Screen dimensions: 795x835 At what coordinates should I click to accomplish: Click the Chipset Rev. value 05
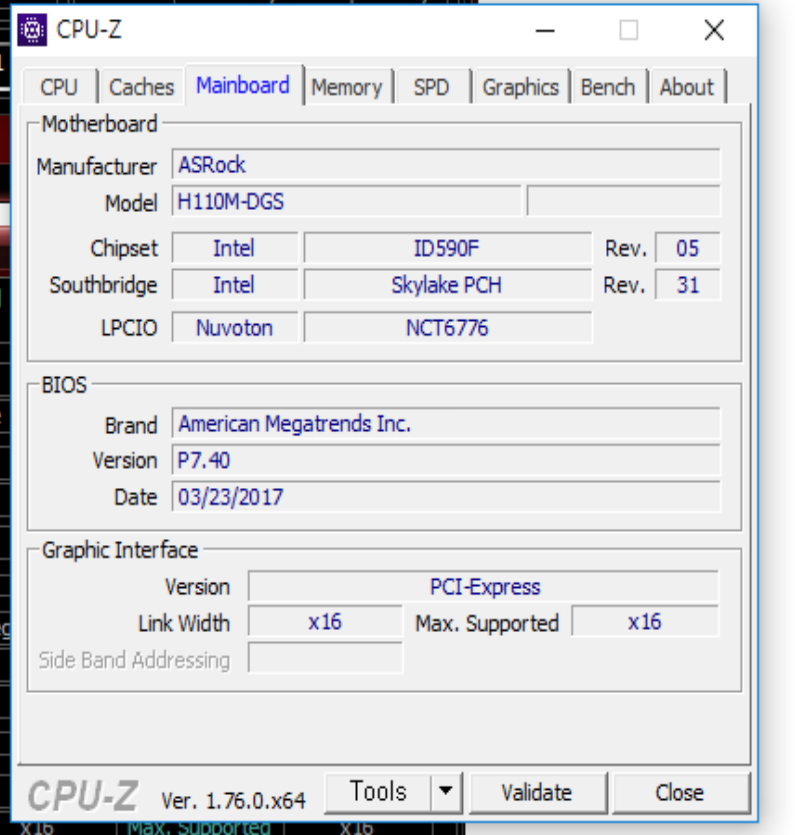pyautogui.click(x=687, y=248)
